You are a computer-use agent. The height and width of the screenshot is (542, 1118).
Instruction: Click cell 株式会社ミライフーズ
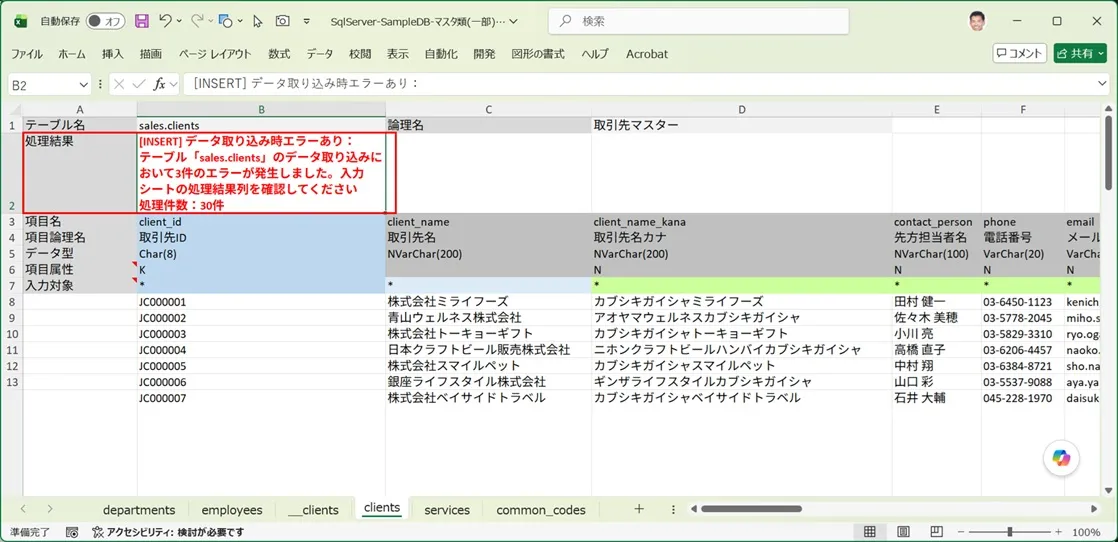(x=488, y=302)
